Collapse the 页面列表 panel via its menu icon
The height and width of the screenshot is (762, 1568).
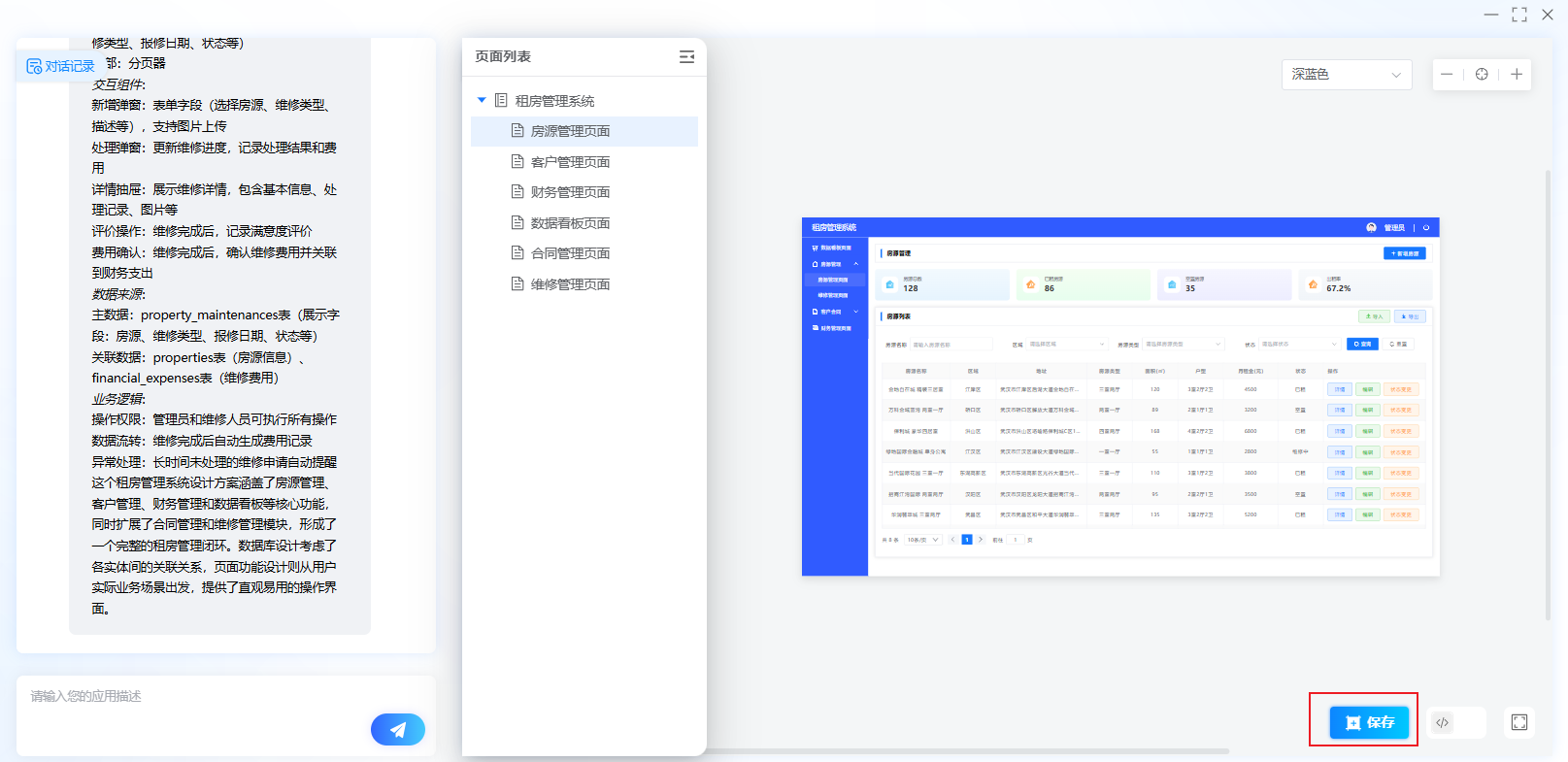tap(686, 57)
